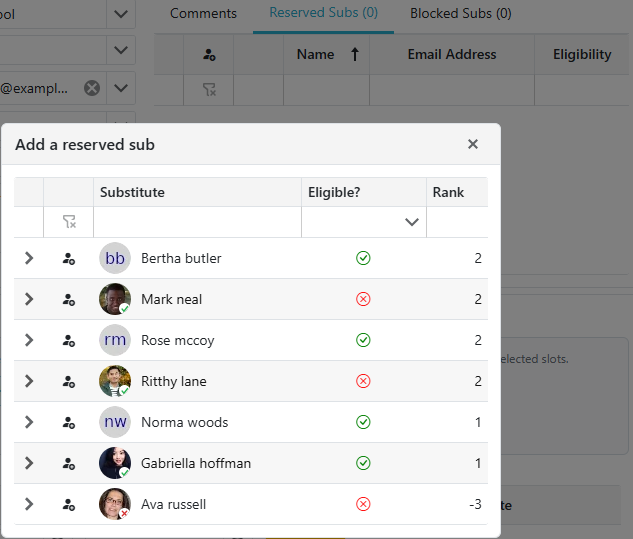Open dropdown of the @exampl... field
The image size is (633, 539).
pos(121,88)
